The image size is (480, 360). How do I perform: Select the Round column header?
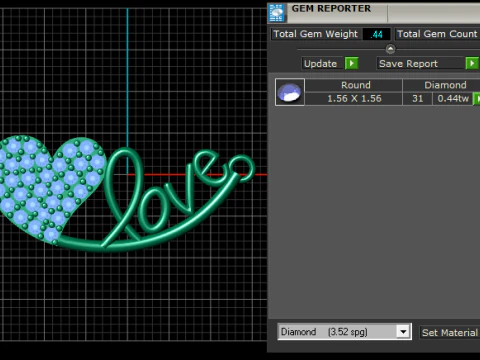pyautogui.click(x=354, y=85)
